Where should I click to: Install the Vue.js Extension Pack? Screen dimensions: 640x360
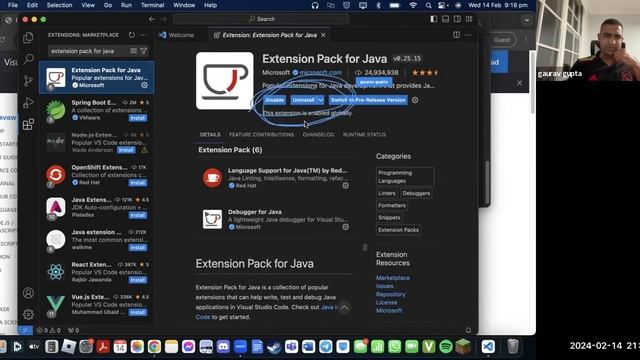[x=138, y=312]
